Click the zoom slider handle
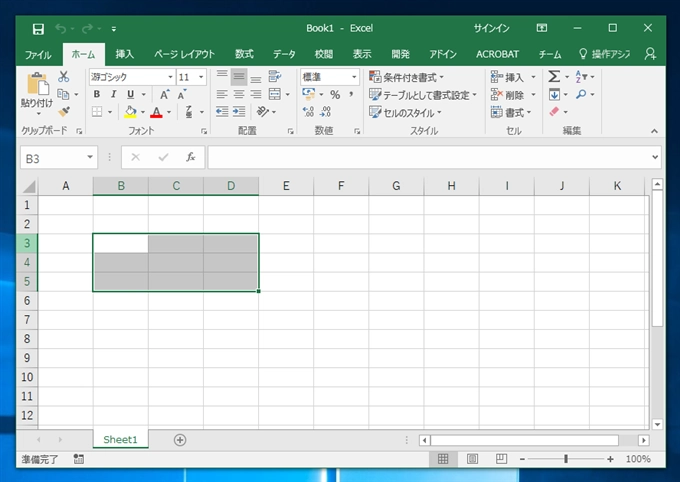 coord(566,459)
